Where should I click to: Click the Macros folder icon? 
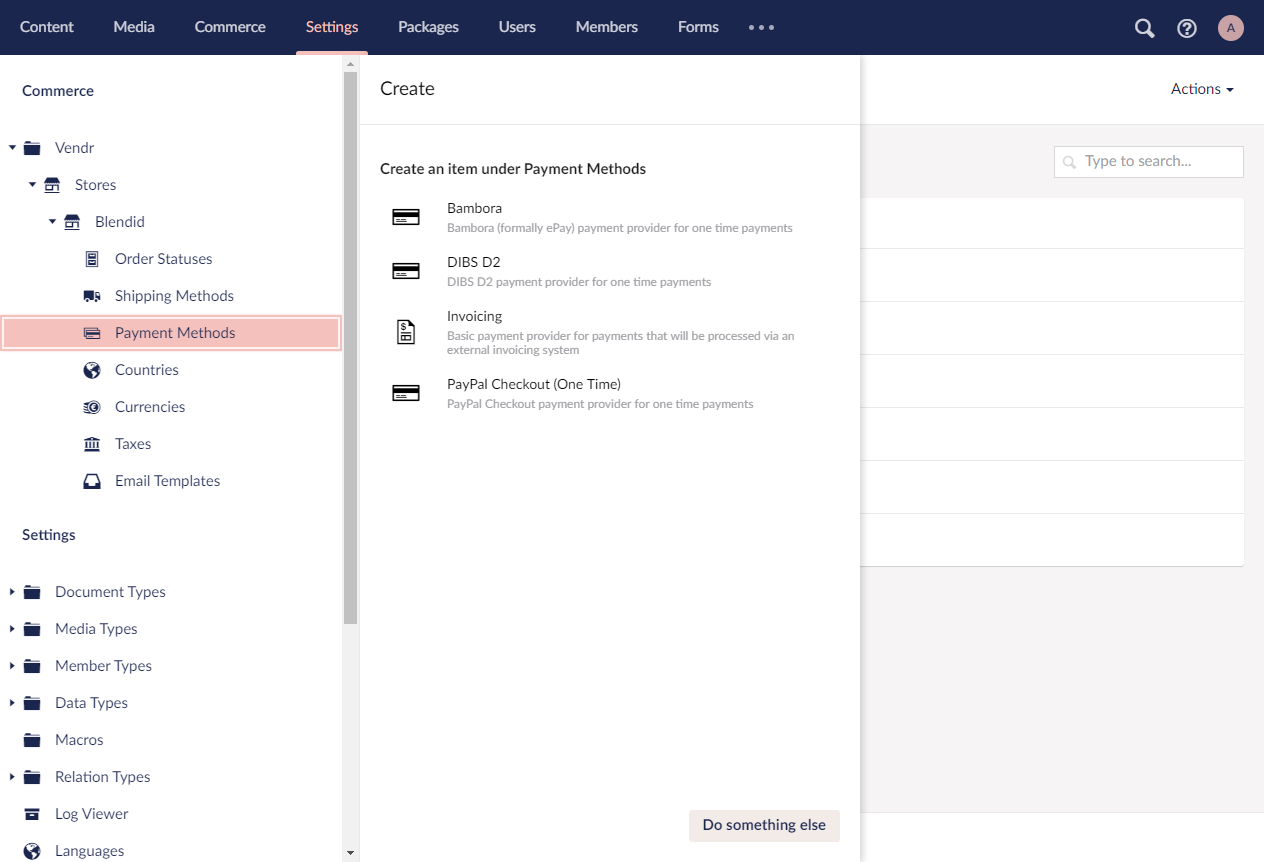[x=32, y=740]
